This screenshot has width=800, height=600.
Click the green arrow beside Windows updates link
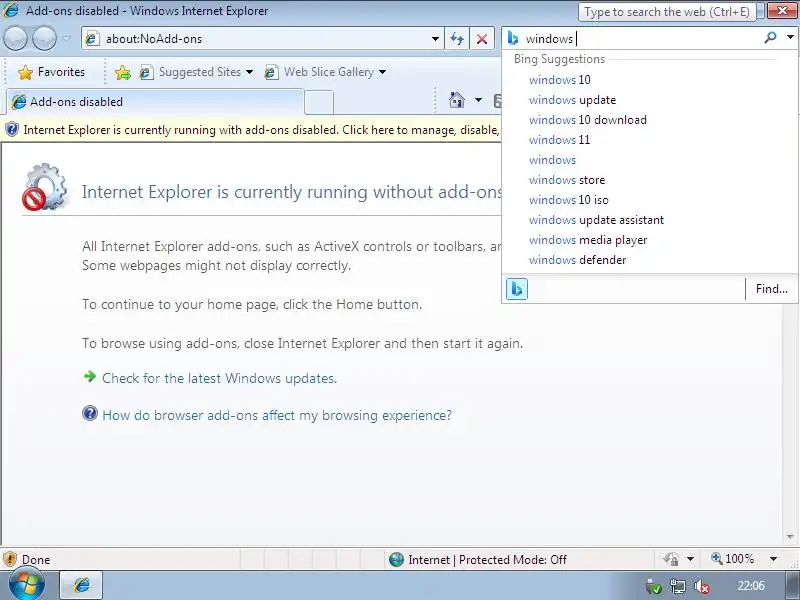pos(90,377)
